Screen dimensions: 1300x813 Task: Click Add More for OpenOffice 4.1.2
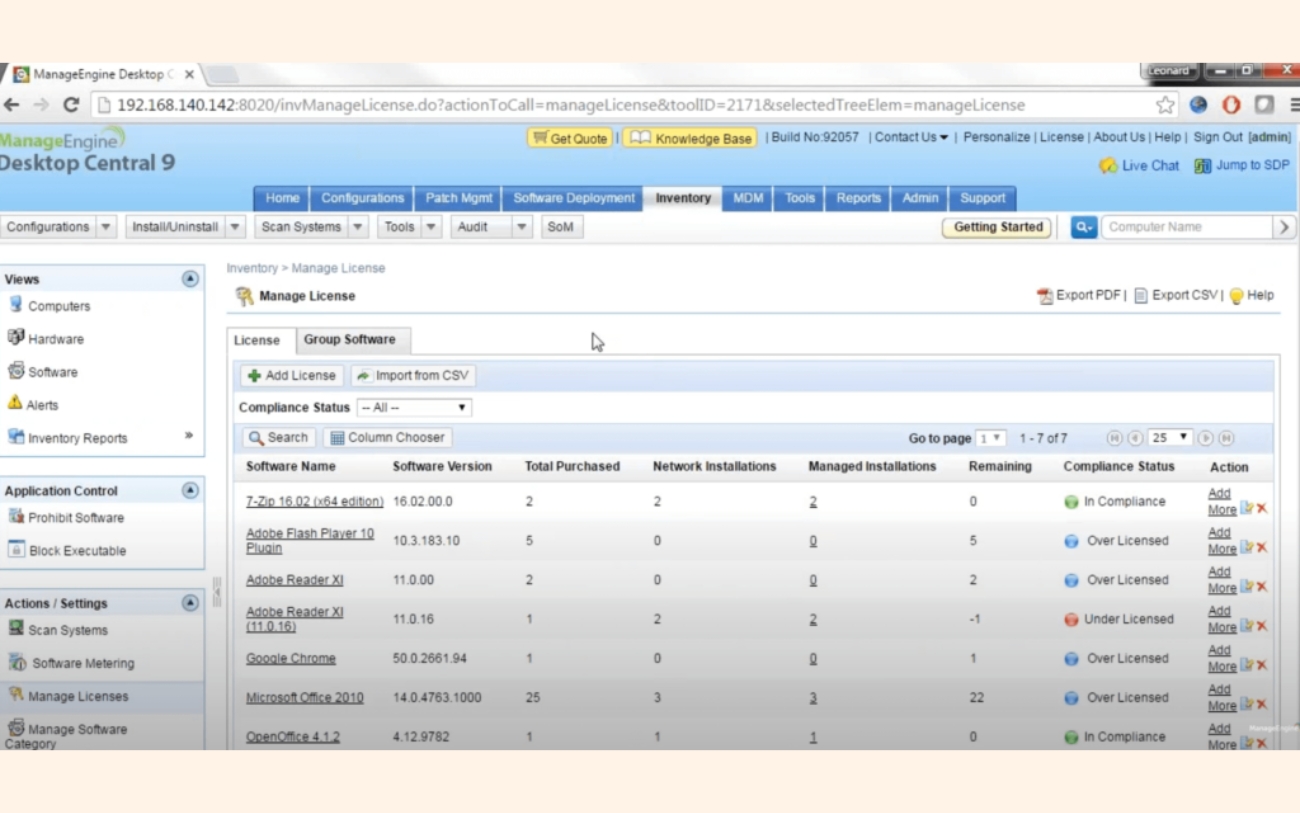point(1221,737)
